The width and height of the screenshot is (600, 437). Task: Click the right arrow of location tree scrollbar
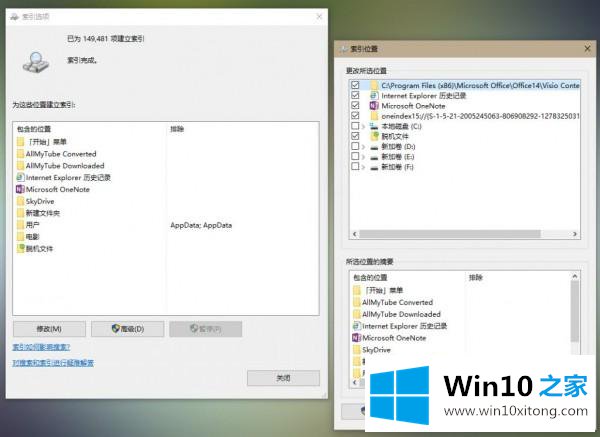pos(575,234)
